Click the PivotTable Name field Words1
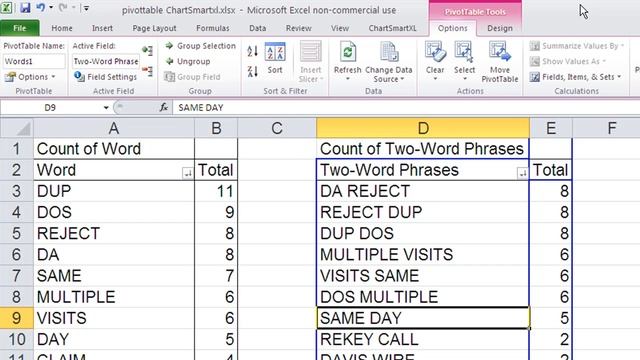Image resolution: width=640 pixels, height=360 pixels. 34,61
